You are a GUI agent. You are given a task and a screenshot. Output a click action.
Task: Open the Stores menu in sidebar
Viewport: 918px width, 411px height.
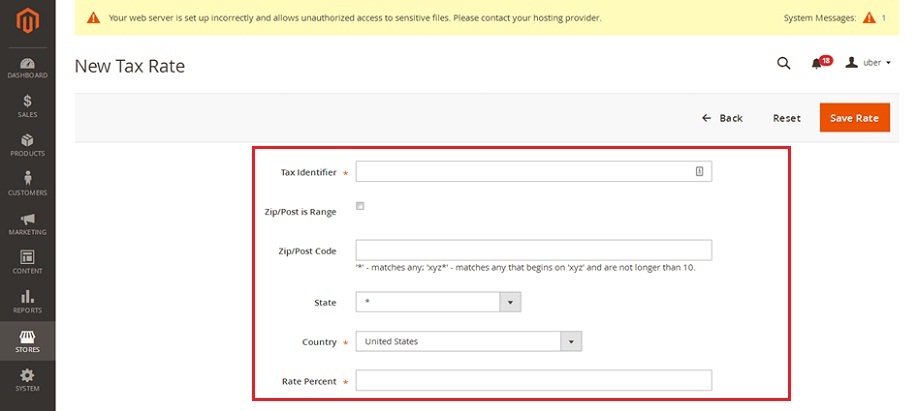click(x=28, y=341)
